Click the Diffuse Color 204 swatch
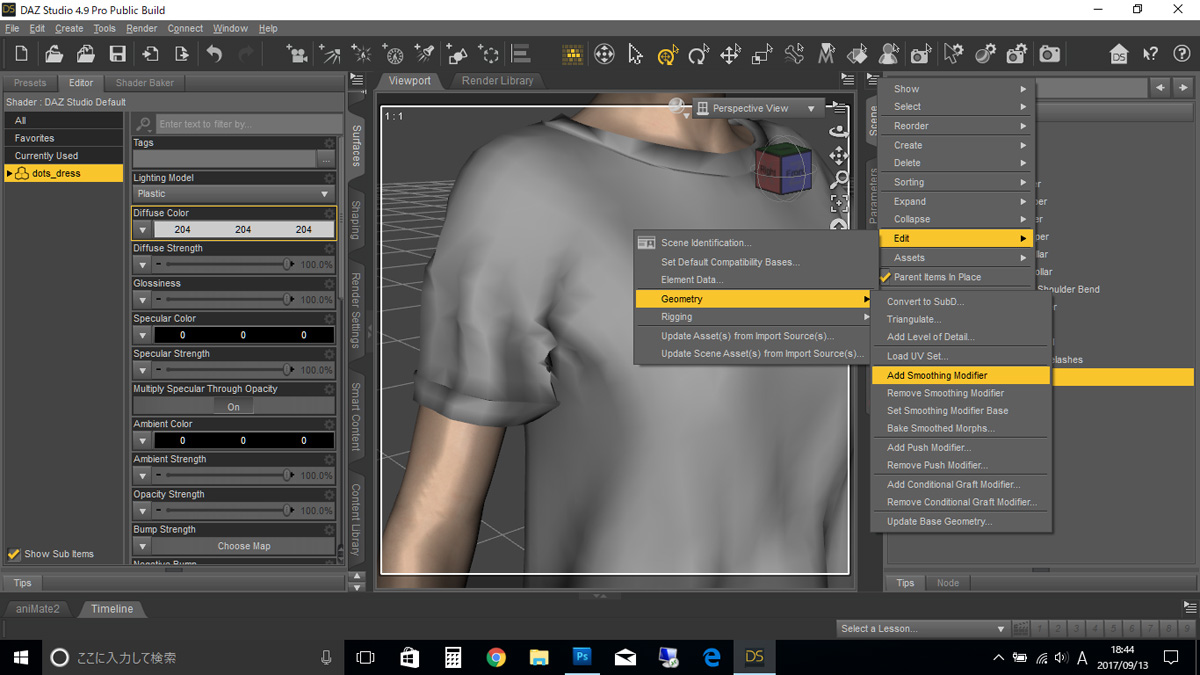Screen dimensions: 1200x675 tap(243, 229)
